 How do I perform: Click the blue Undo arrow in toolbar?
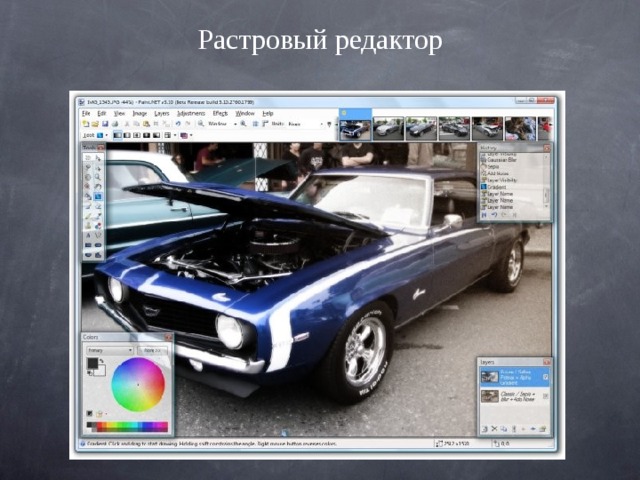coord(178,124)
